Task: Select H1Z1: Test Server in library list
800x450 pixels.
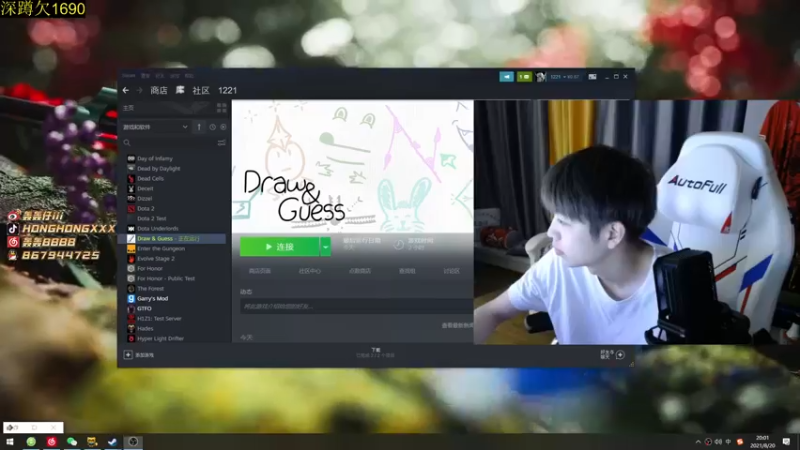Action: (x=159, y=318)
